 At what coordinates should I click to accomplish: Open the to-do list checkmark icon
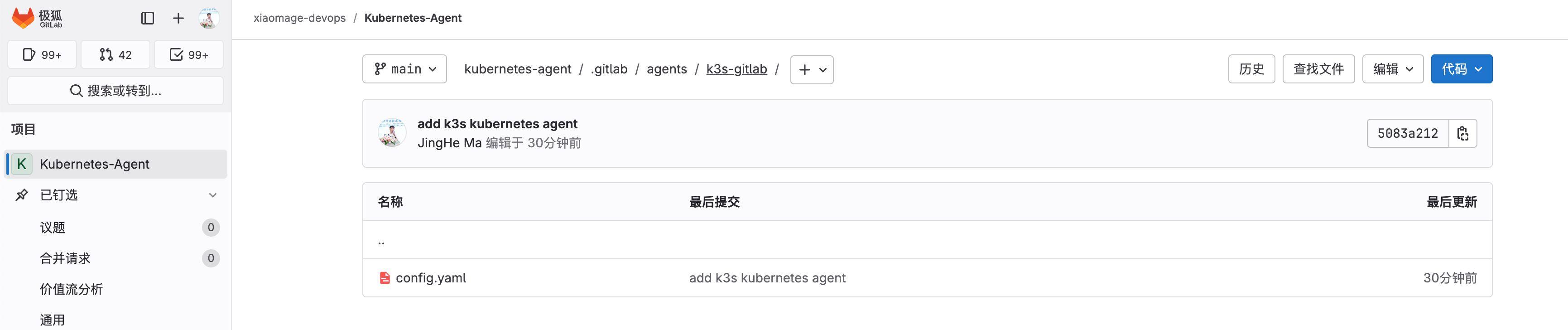189,54
